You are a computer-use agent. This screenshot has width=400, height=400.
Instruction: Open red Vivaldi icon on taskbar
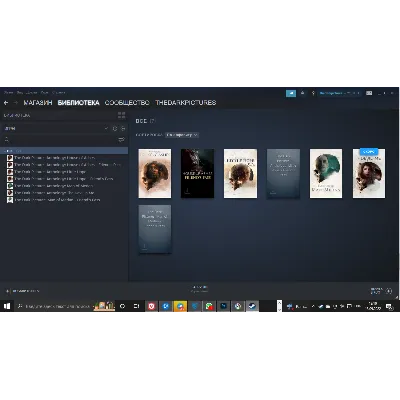(x=151, y=306)
